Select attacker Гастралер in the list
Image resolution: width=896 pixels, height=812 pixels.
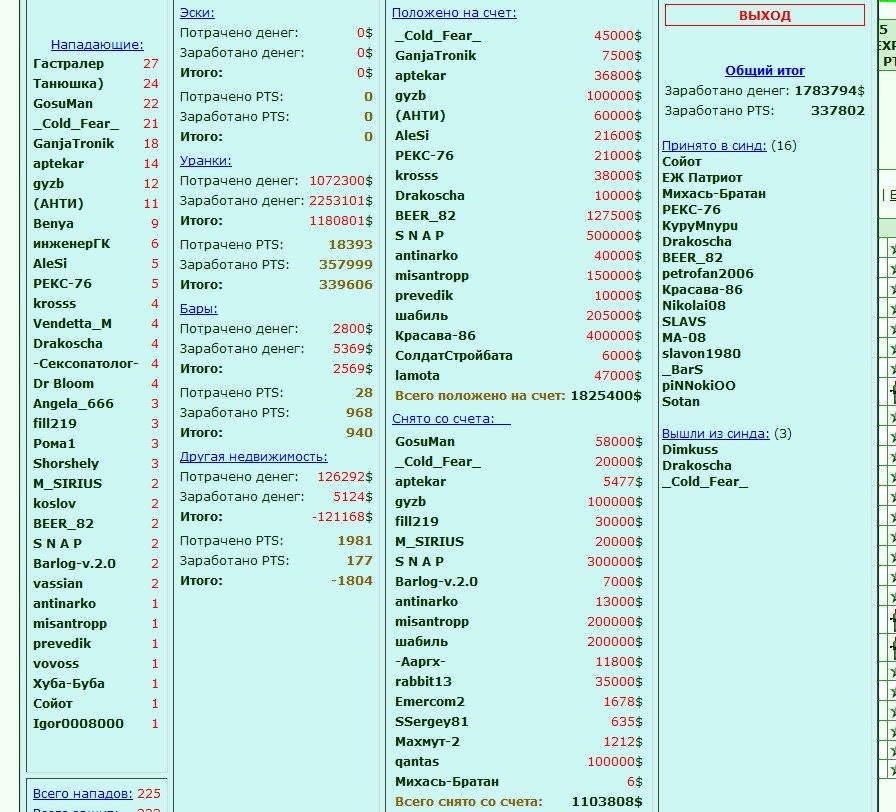click(x=69, y=64)
